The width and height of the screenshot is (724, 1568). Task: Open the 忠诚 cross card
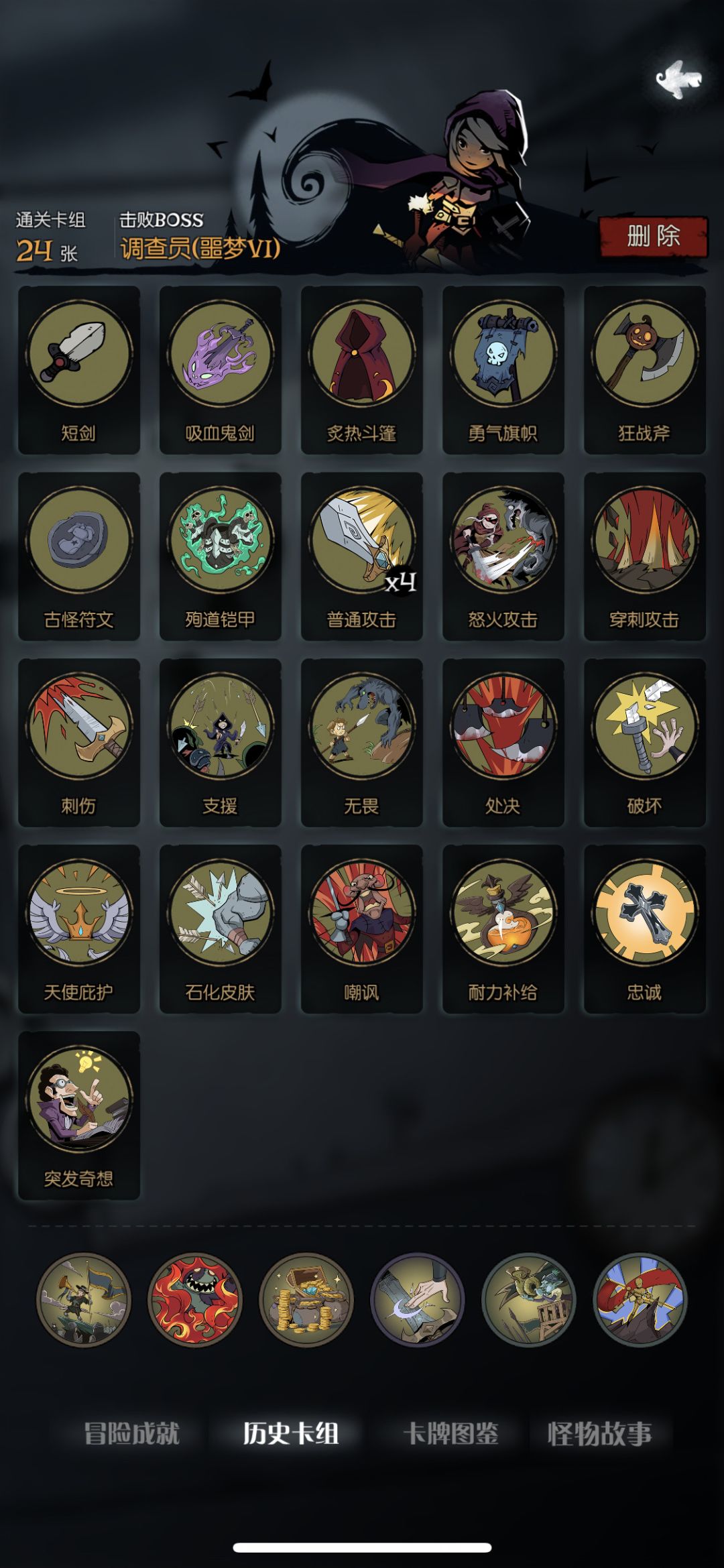tap(645, 929)
